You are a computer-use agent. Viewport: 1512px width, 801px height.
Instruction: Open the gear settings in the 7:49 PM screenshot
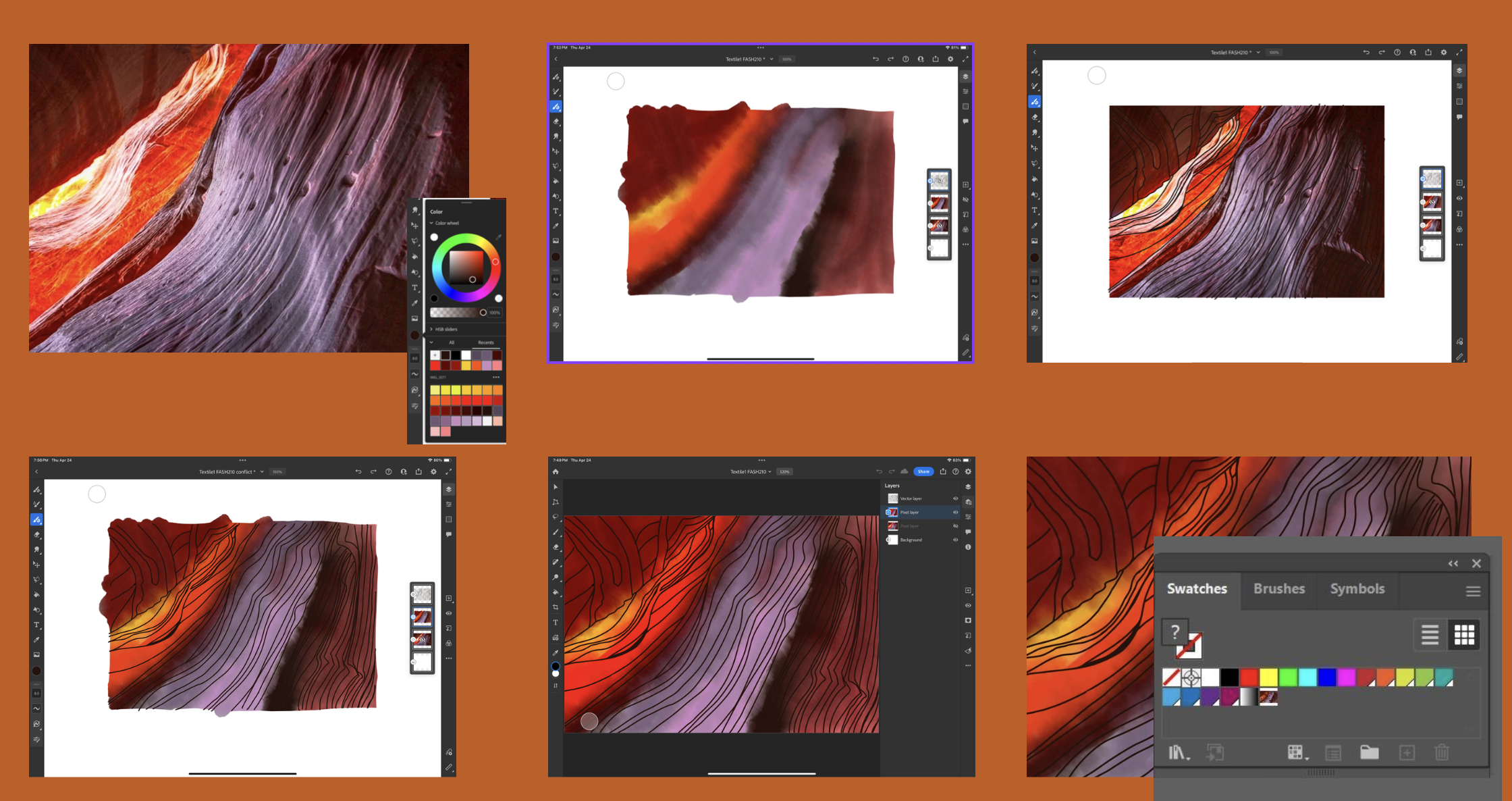pos(968,471)
